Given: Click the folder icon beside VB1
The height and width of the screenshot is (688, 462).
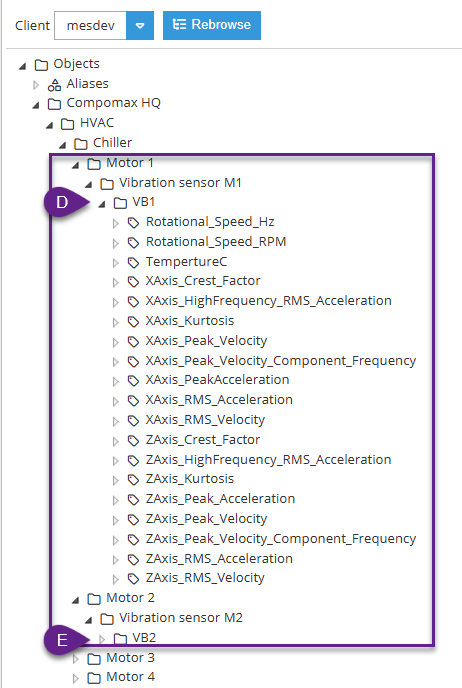Looking at the screenshot, I should 120,203.
